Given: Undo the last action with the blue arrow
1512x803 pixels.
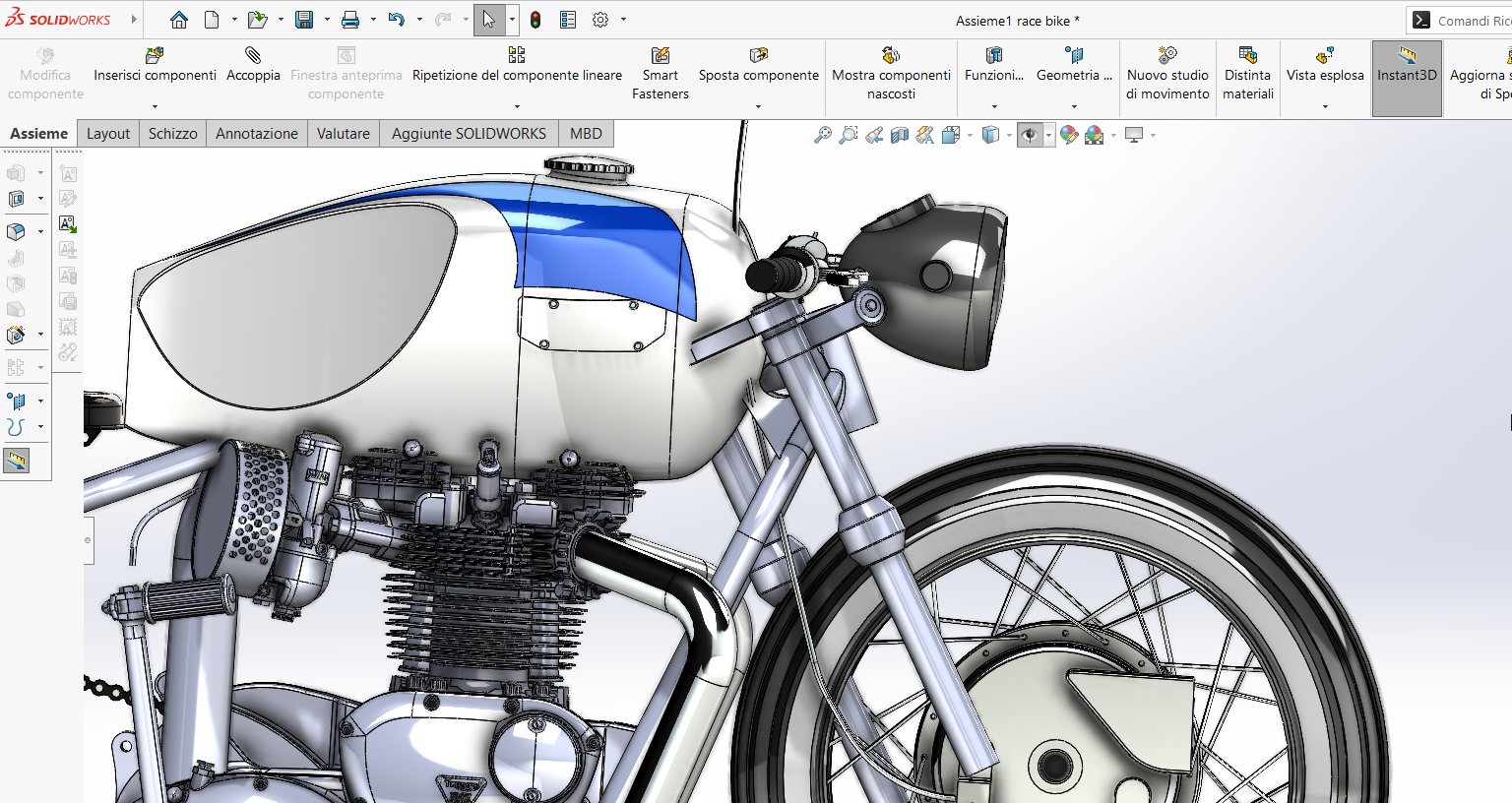Looking at the screenshot, I should coord(397,20).
